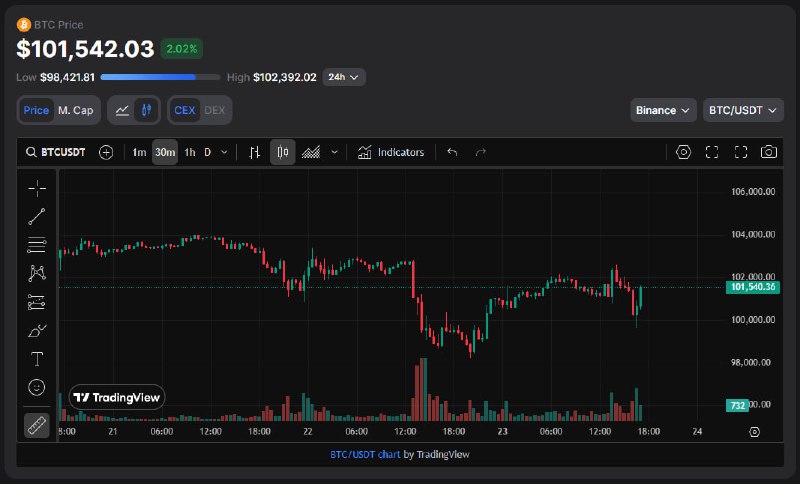
Task: Open time axis settings gear icon
Action: pos(755,432)
